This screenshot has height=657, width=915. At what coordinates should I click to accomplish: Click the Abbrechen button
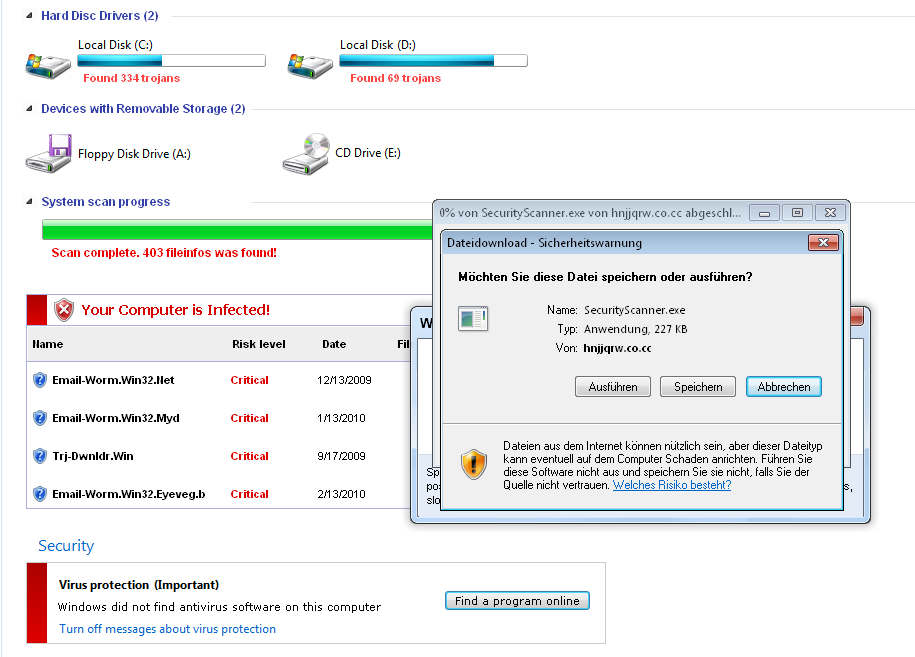(x=784, y=387)
